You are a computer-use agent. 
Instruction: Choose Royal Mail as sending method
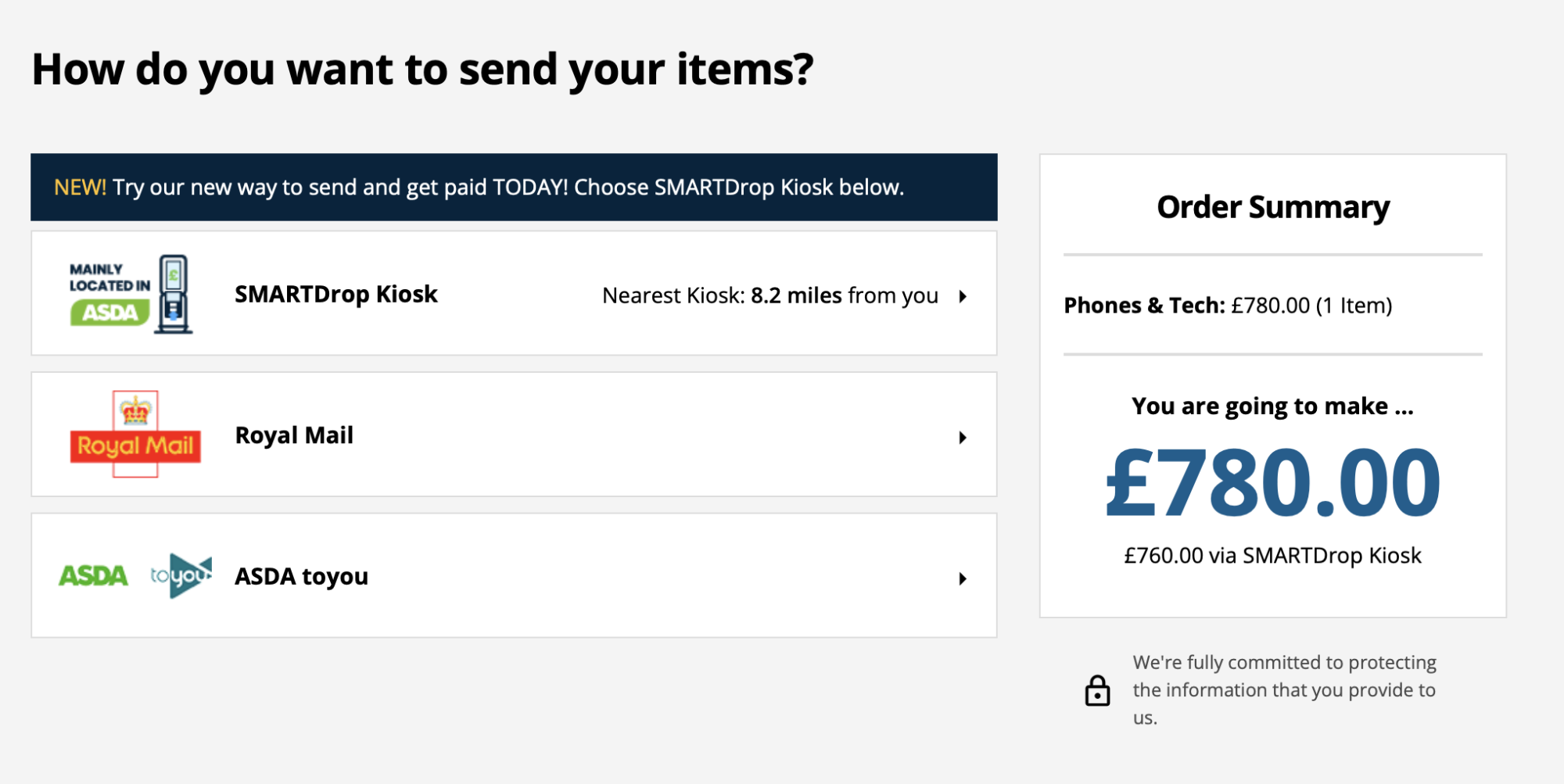click(294, 435)
